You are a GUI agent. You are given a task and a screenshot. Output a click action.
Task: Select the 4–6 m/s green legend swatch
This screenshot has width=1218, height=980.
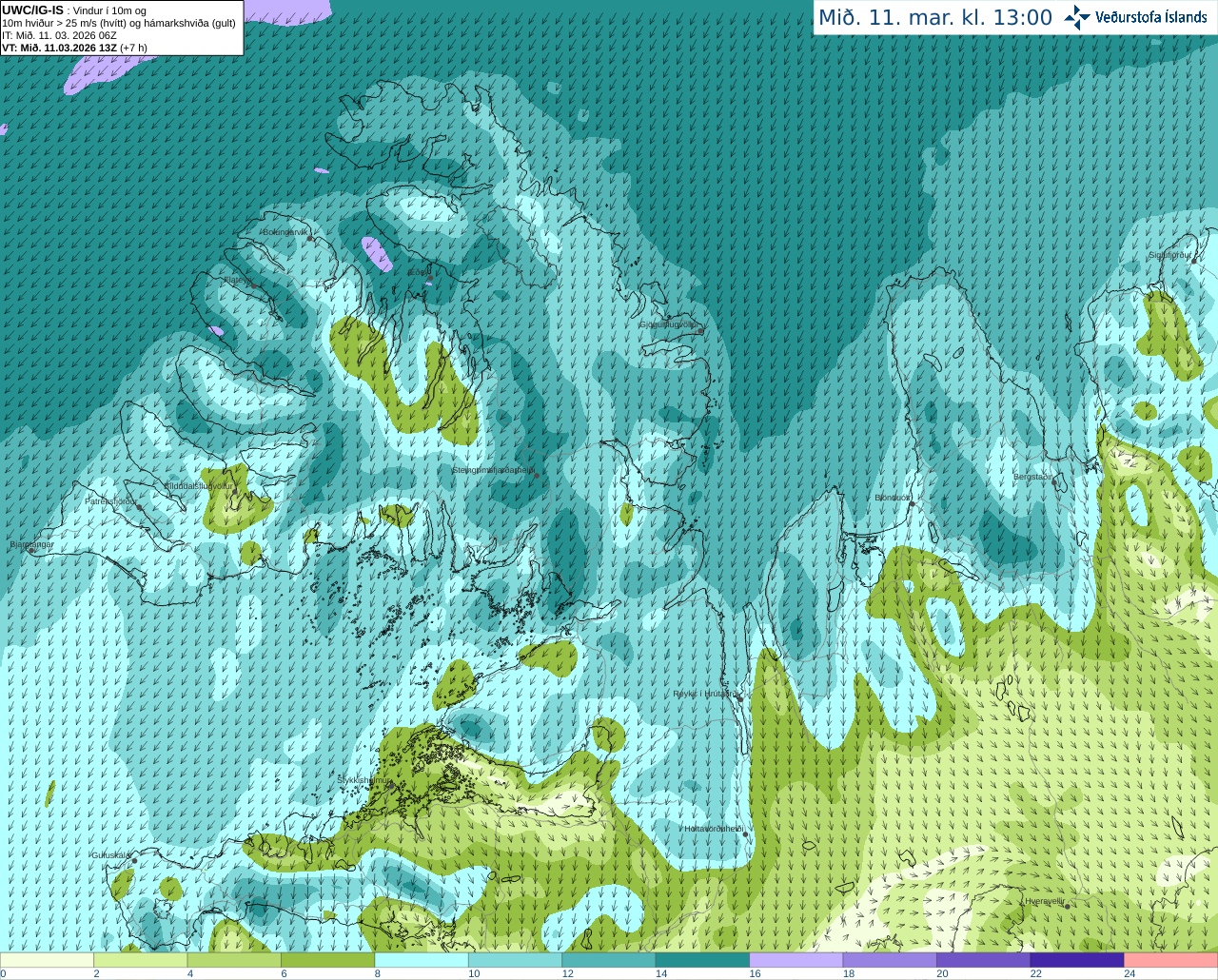235,960
